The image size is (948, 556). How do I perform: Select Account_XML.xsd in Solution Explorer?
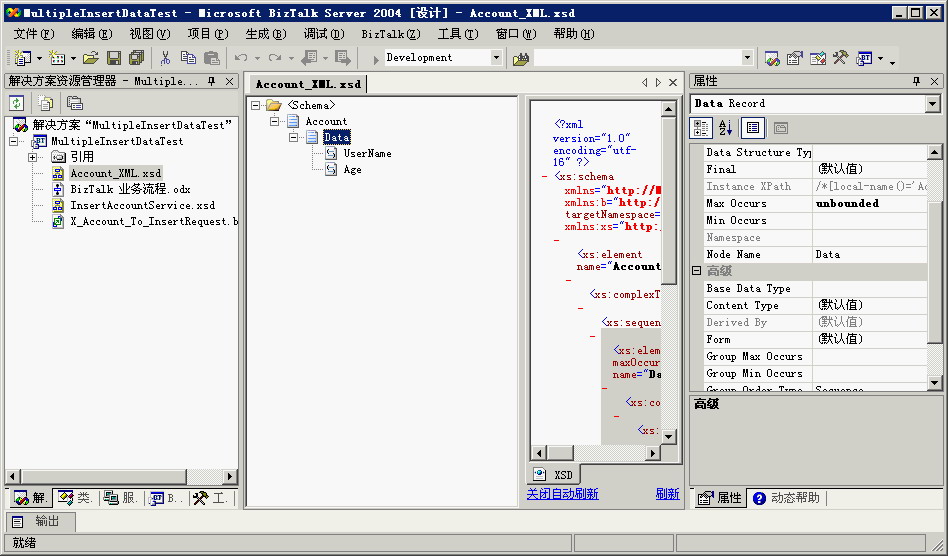[x=115, y=173]
